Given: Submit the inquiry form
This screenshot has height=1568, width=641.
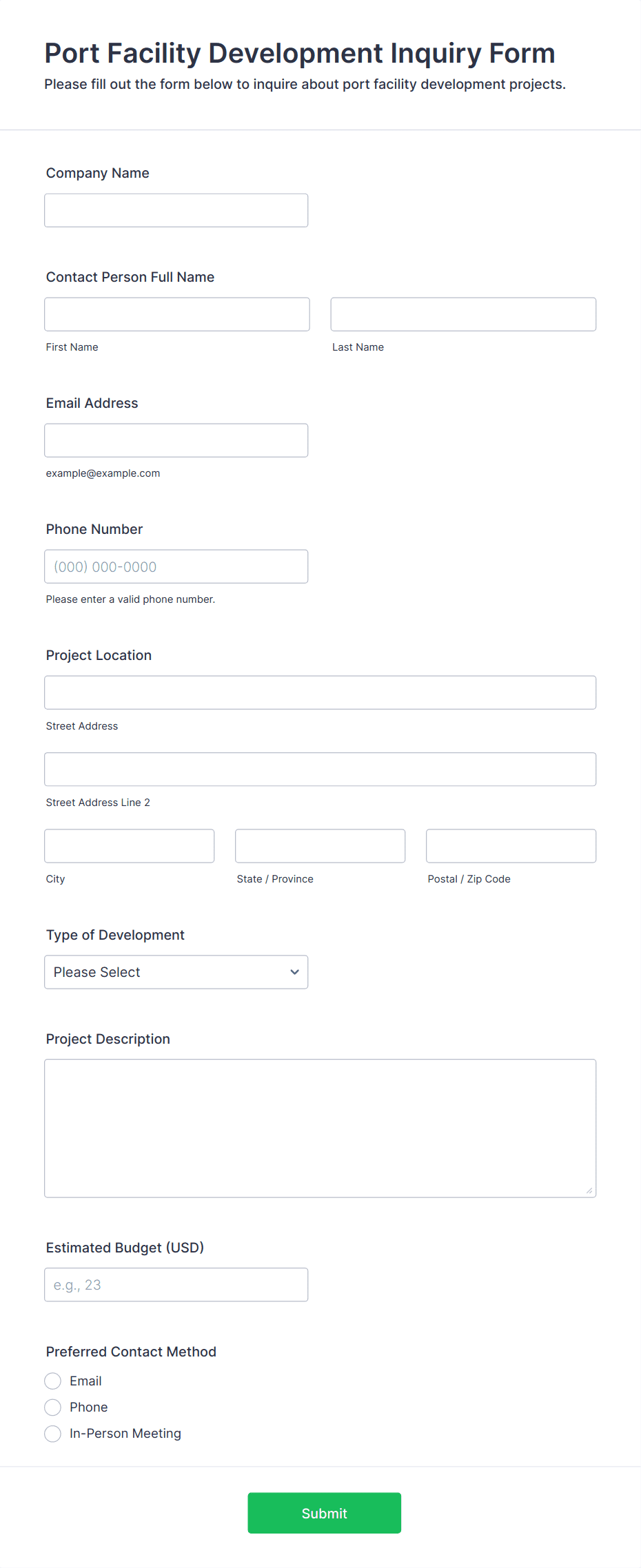Looking at the screenshot, I should pyautogui.click(x=325, y=1513).
